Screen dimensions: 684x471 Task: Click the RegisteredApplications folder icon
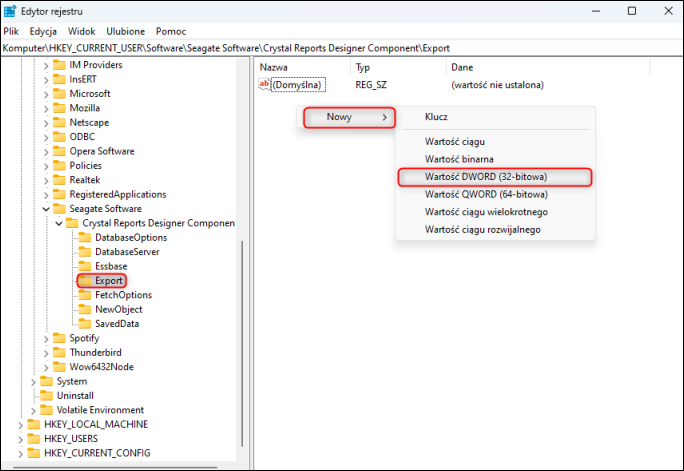(x=59, y=195)
